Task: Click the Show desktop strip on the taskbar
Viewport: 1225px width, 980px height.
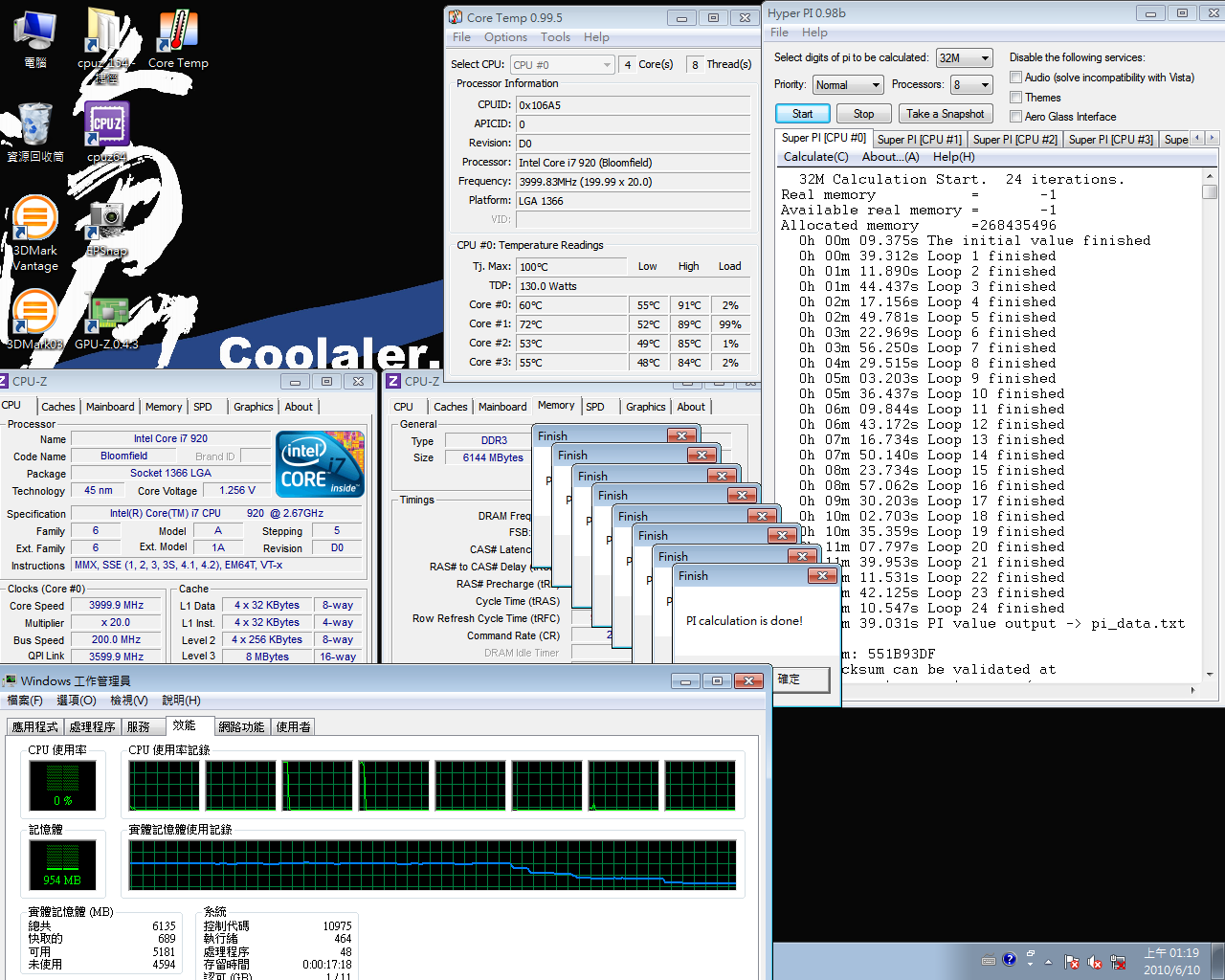Action: [x=1218, y=961]
